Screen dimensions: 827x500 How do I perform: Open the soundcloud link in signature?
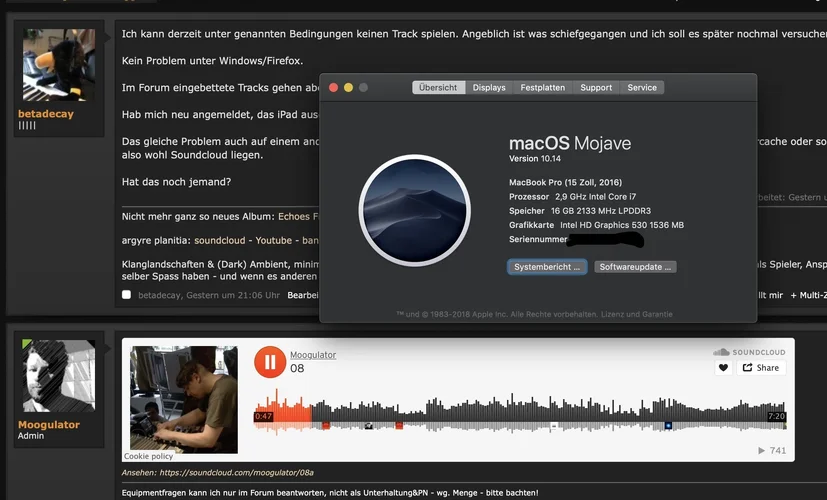point(219,241)
